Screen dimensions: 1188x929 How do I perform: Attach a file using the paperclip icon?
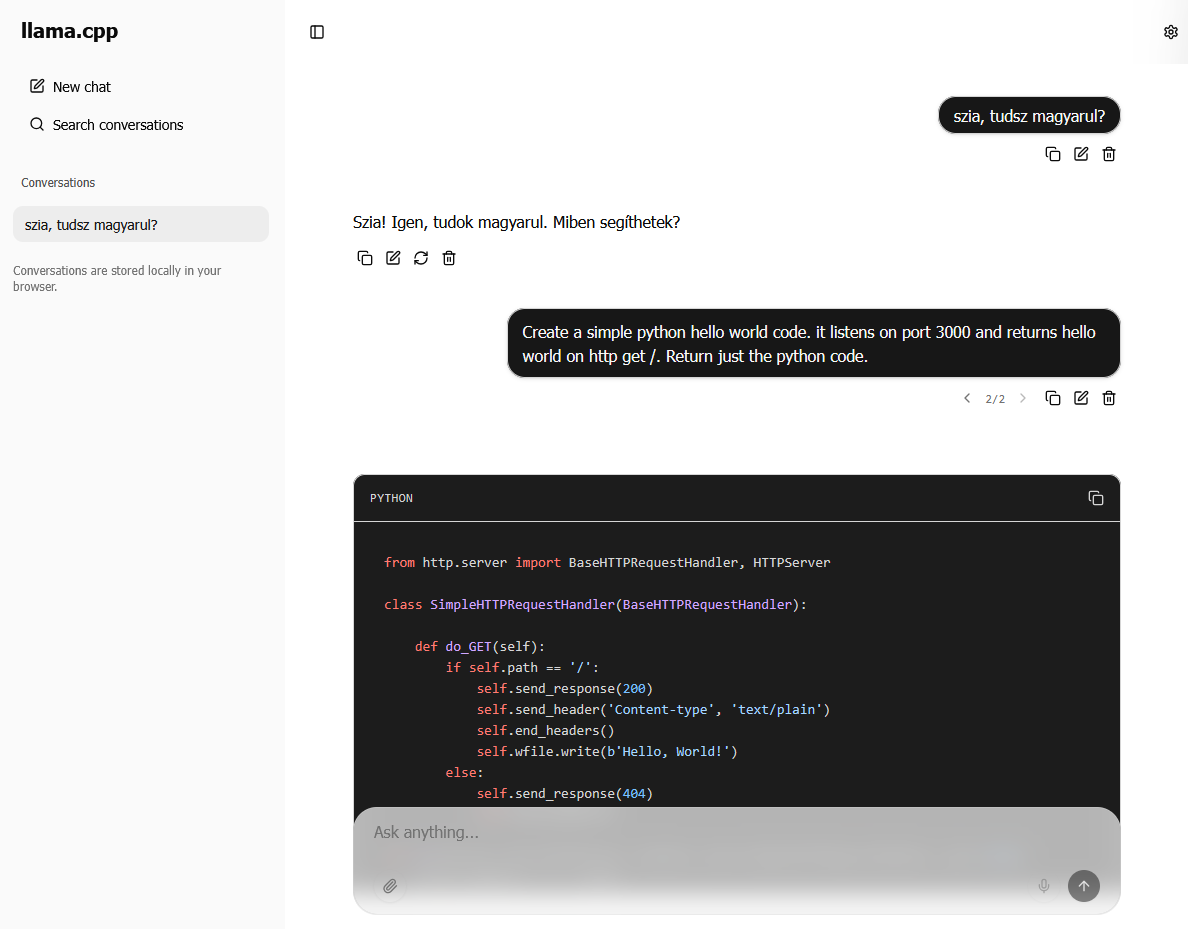391,886
